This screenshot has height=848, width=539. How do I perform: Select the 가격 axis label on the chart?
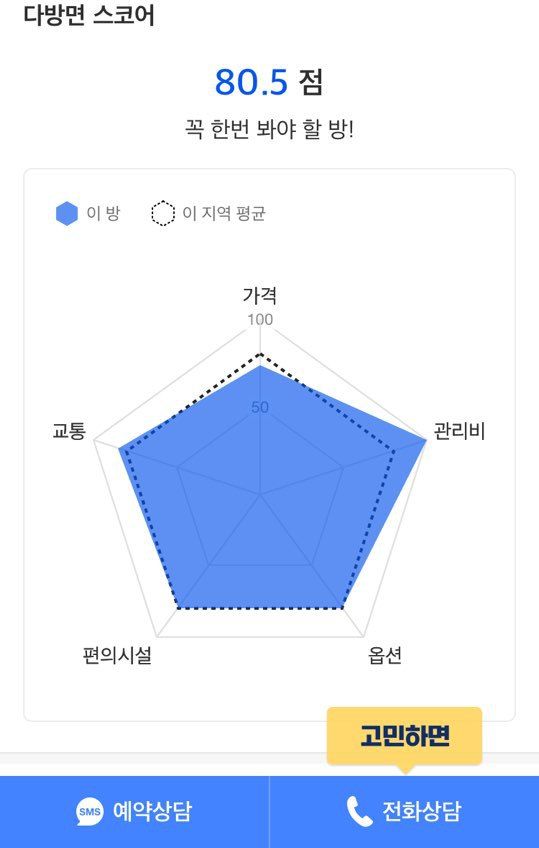tap(260, 296)
